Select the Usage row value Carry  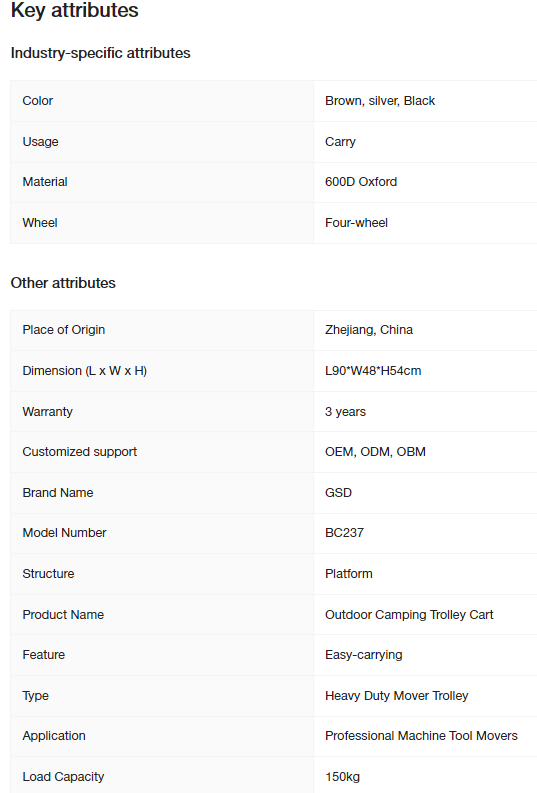pos(340,142)
